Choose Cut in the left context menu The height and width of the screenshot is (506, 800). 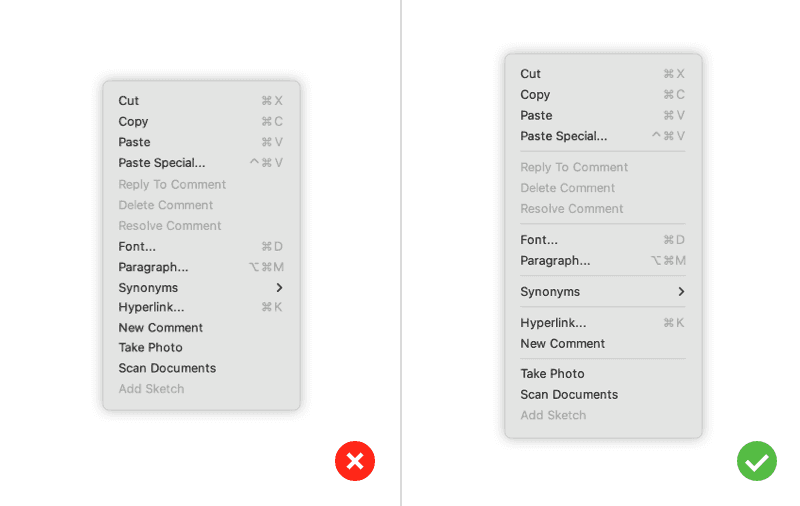click(129, 101)
